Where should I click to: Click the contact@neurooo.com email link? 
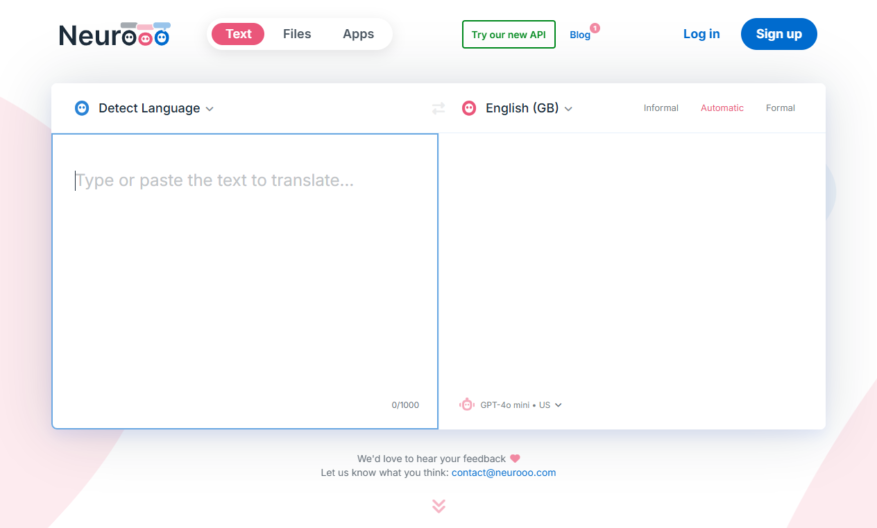click(503, 473)
